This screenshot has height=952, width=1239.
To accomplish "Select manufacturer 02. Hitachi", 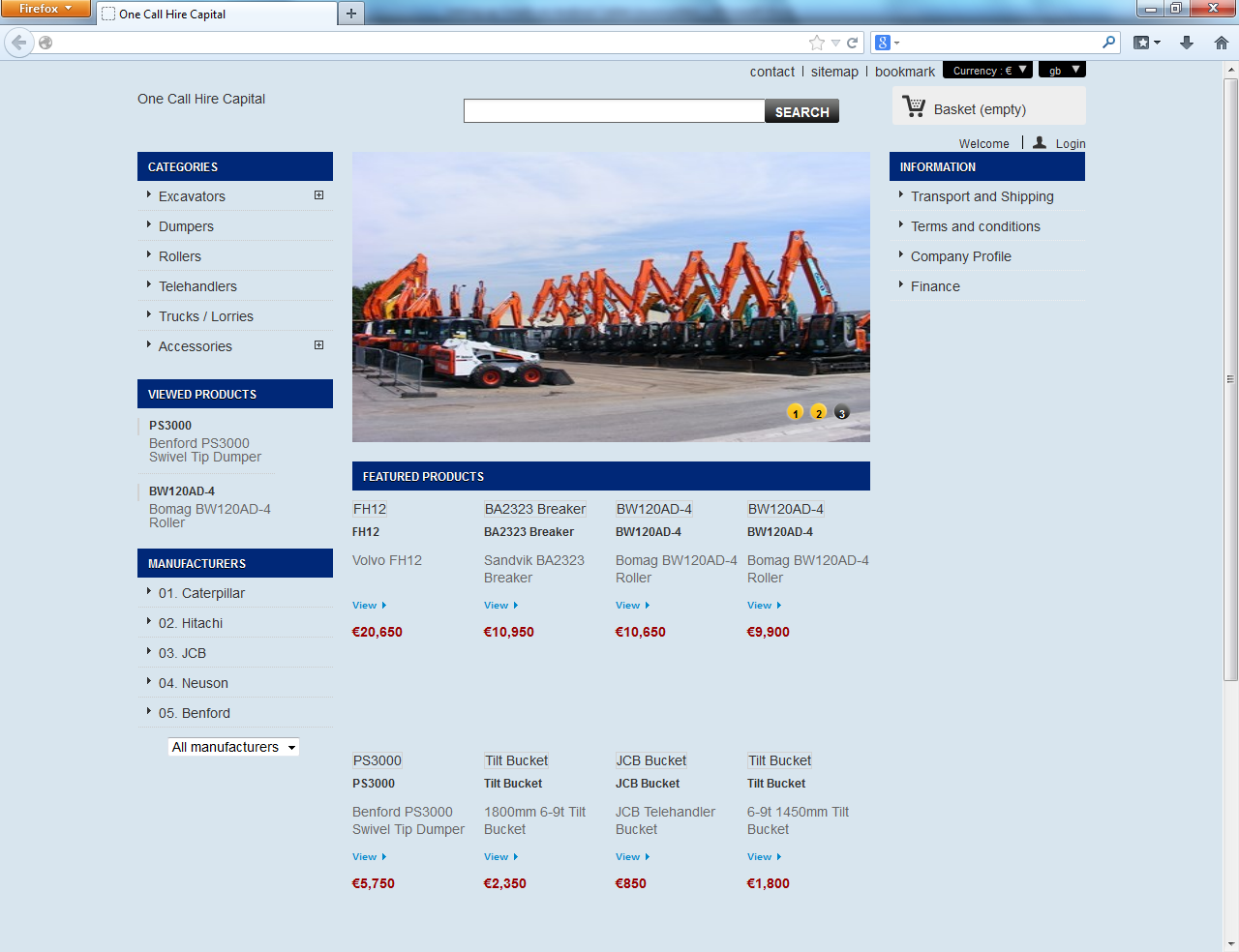I will tap(191, 623).
